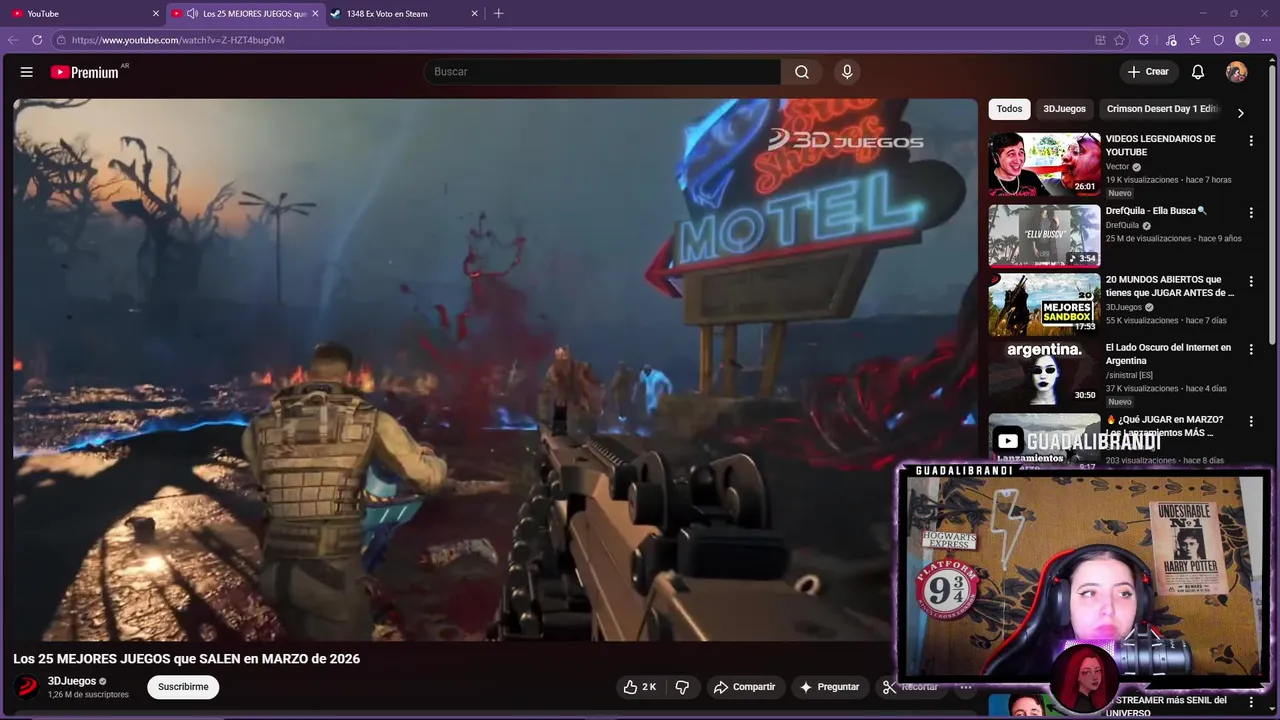The height and width of the screenshot is (720, 1280).
Task: Open browser media control music icon
Action: tap(1171, 40)
